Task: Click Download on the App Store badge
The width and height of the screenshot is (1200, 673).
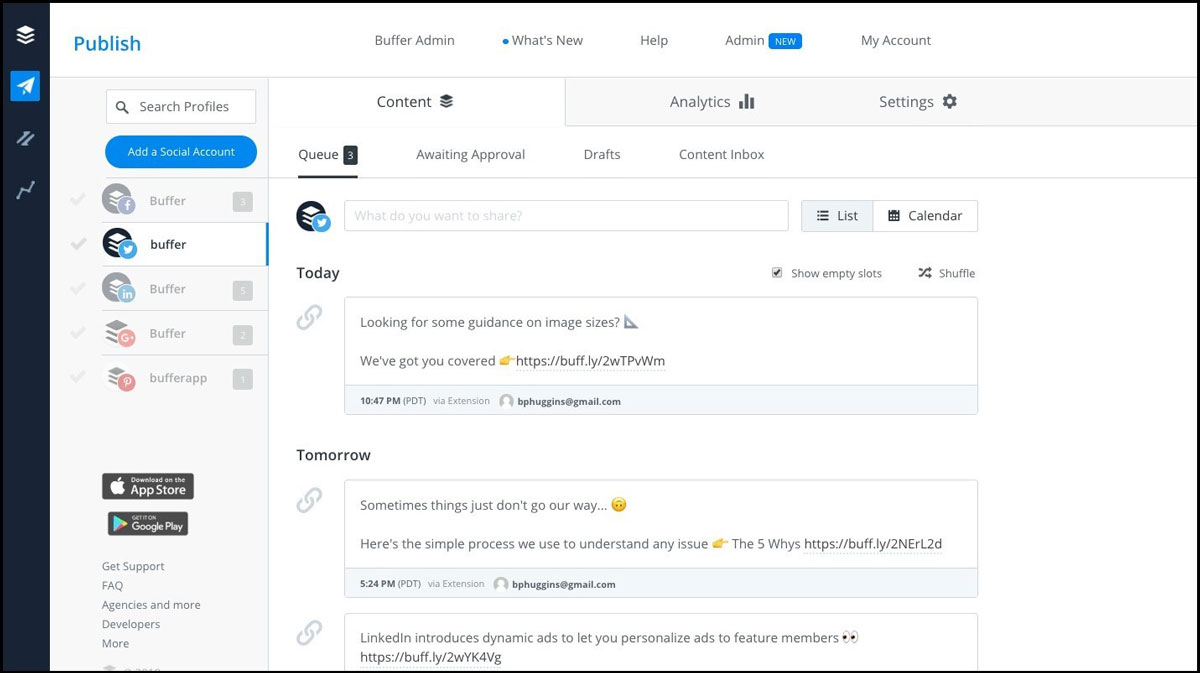Action: [148, 486]
